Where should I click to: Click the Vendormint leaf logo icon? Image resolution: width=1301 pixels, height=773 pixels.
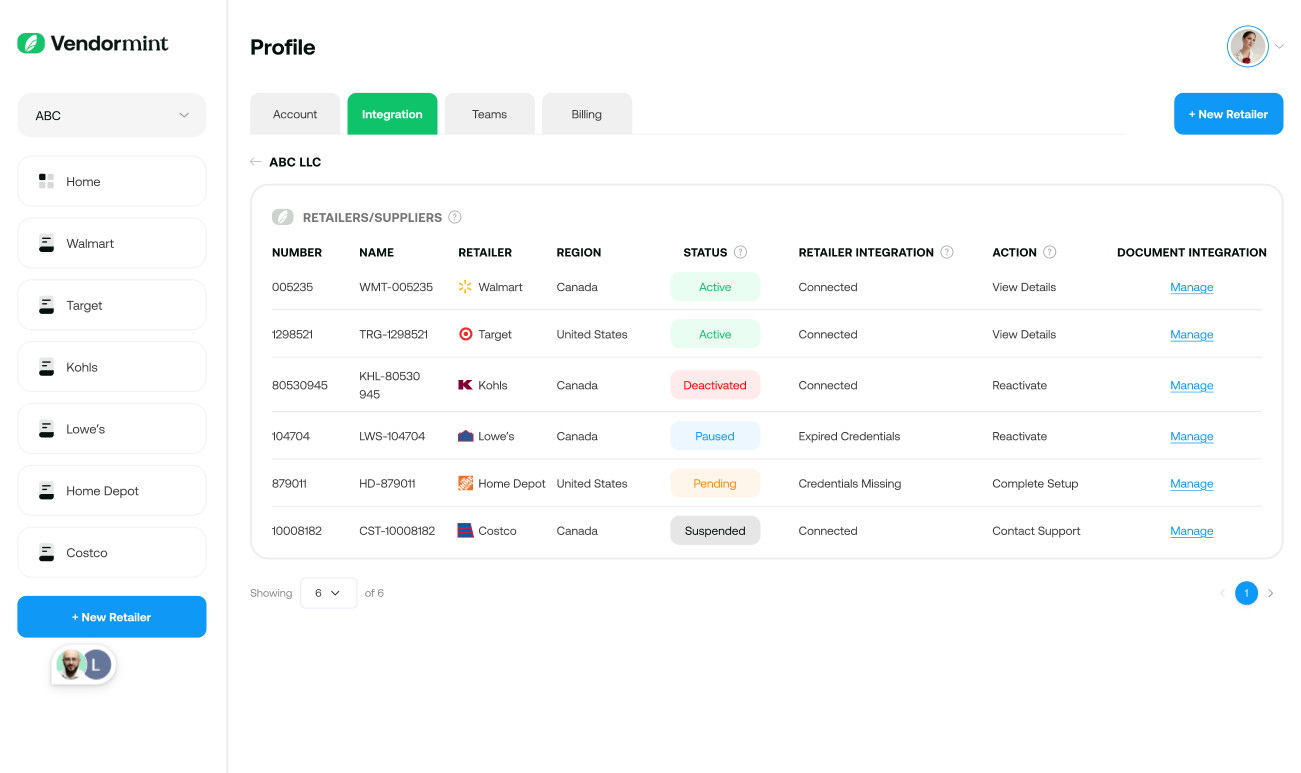coord(31,43)
